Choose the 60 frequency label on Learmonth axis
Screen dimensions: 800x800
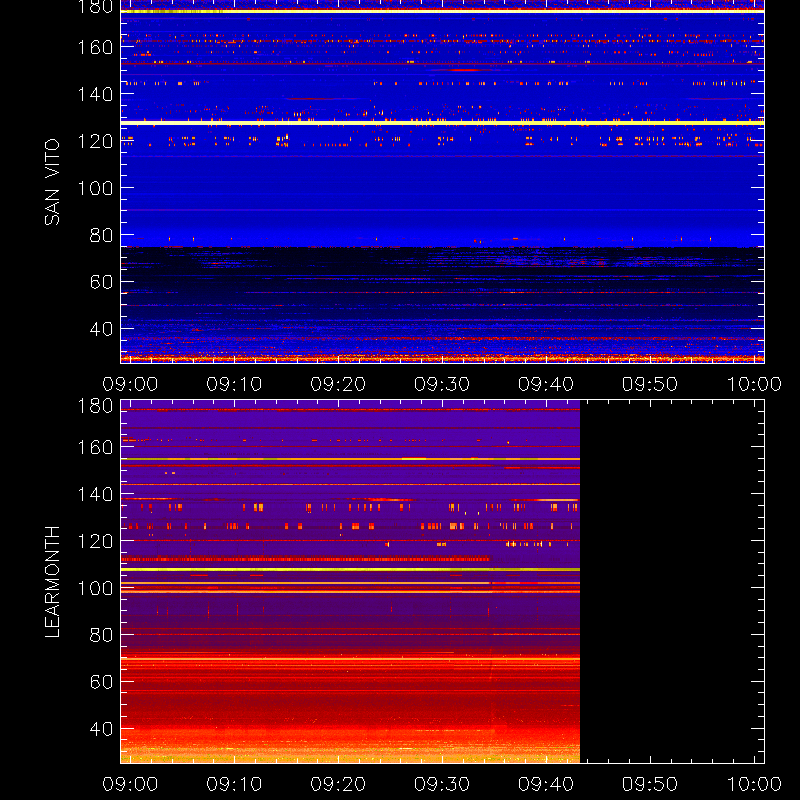pyautogui.click(x=101, y=682)
